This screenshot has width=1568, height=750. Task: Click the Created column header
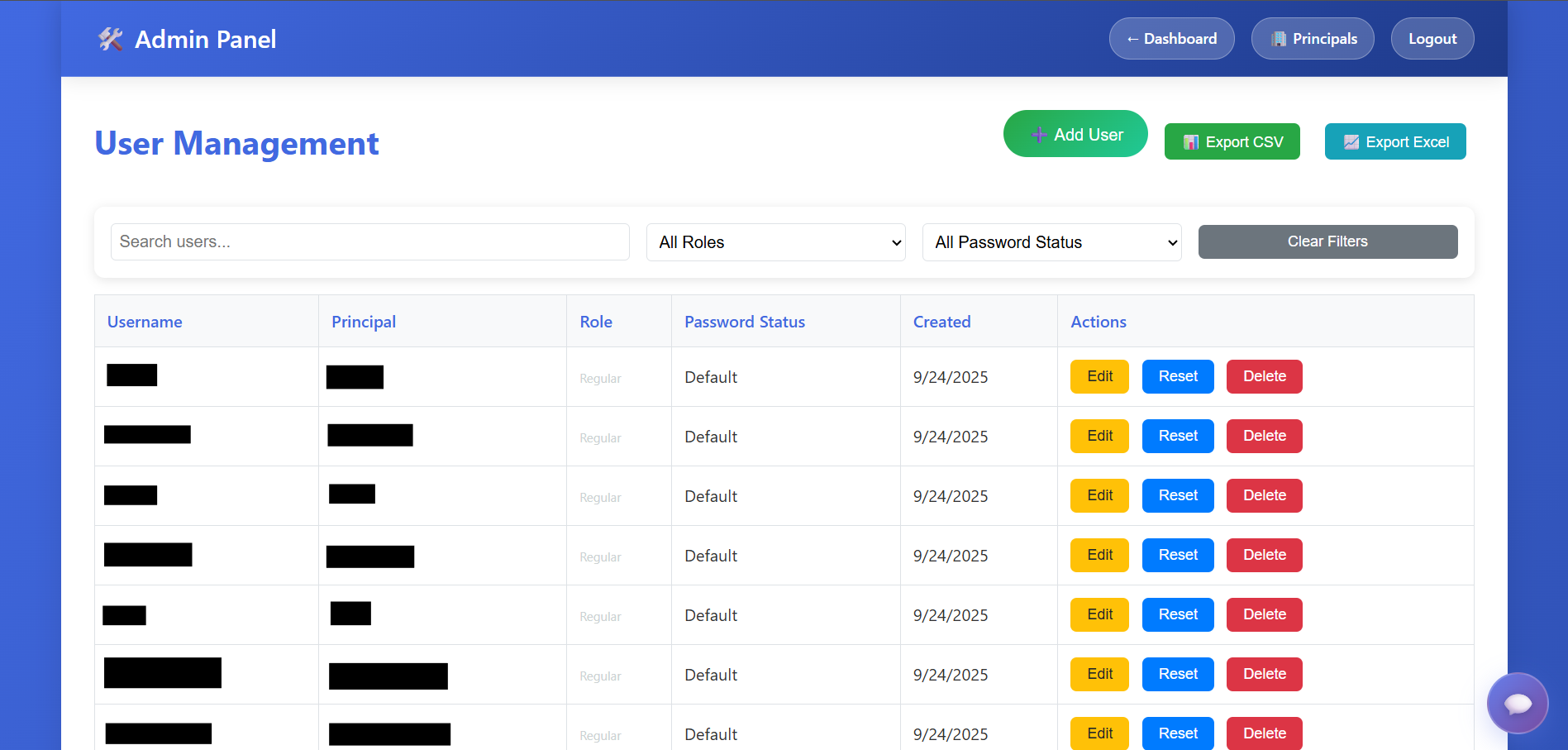click(941, 322)
